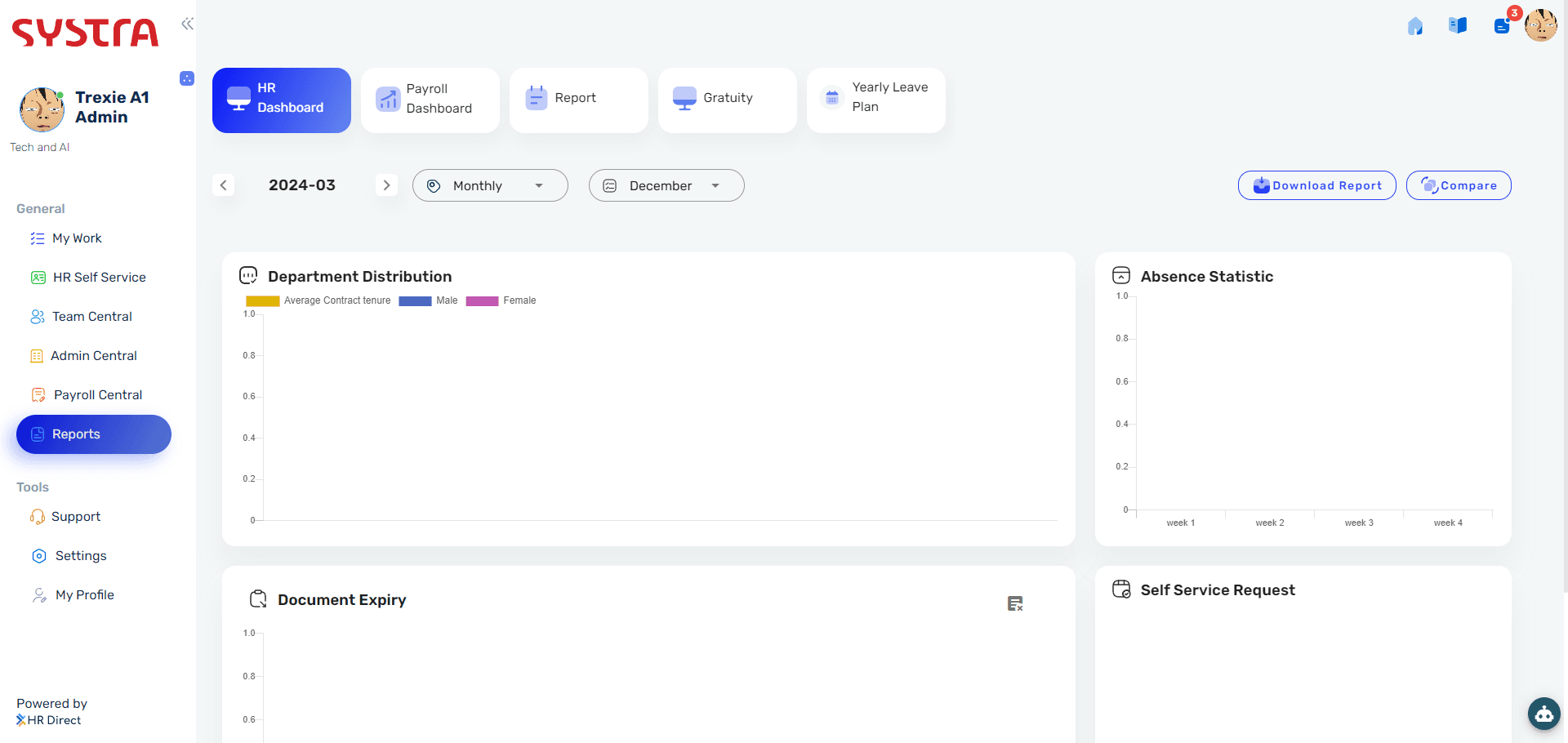The height and width of the screenshot is (743, 1568).
Task: Click the Self Service Request icon
Action: click(1121, 590)
